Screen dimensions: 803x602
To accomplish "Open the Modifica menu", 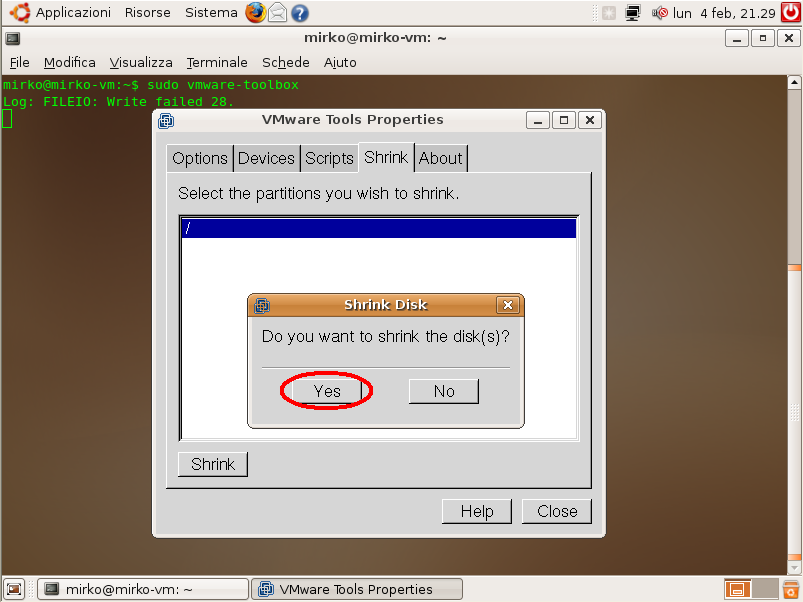I will point(70,62).
